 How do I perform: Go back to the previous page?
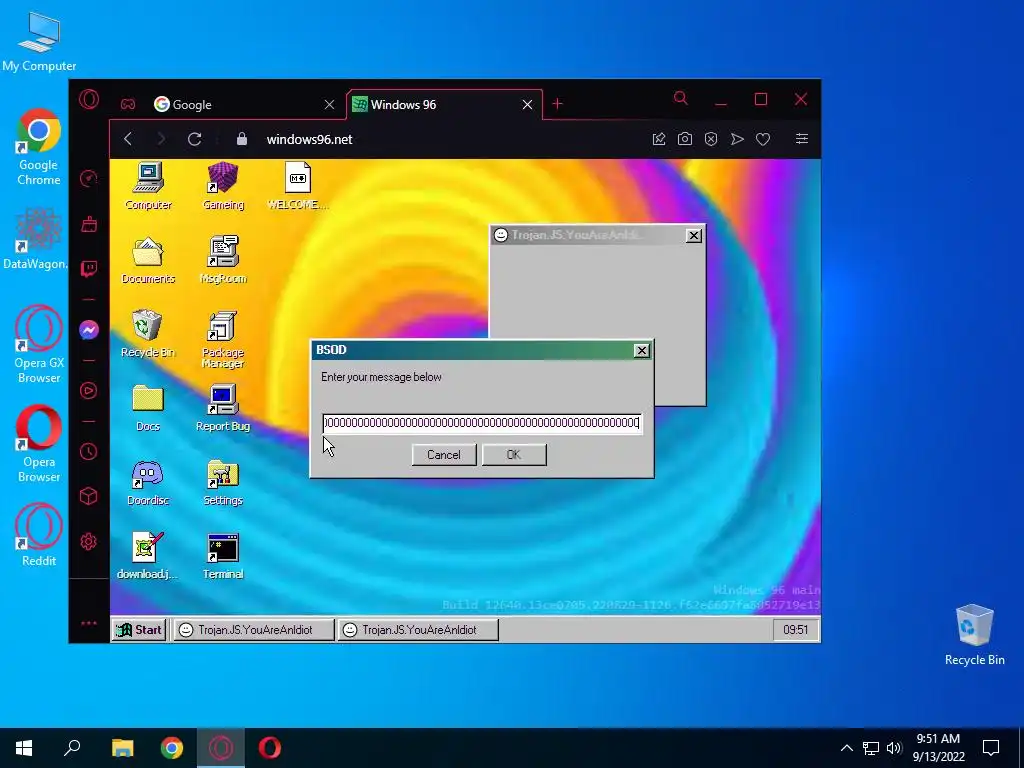click(x=128, y=139)
